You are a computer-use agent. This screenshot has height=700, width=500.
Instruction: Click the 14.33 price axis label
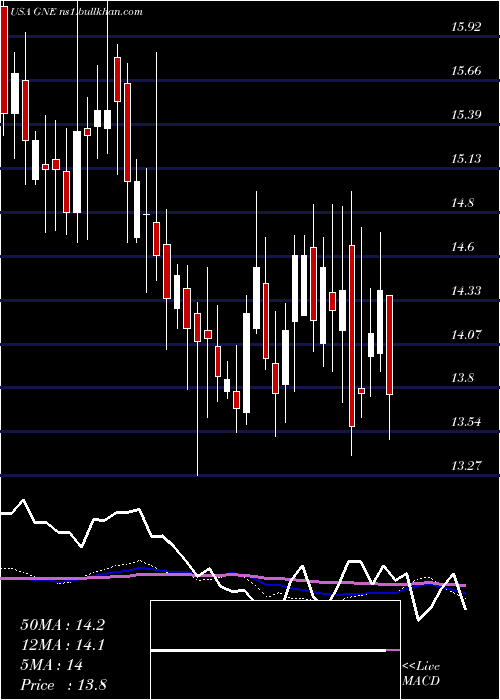pyautogui.click(x=466, y=291)
